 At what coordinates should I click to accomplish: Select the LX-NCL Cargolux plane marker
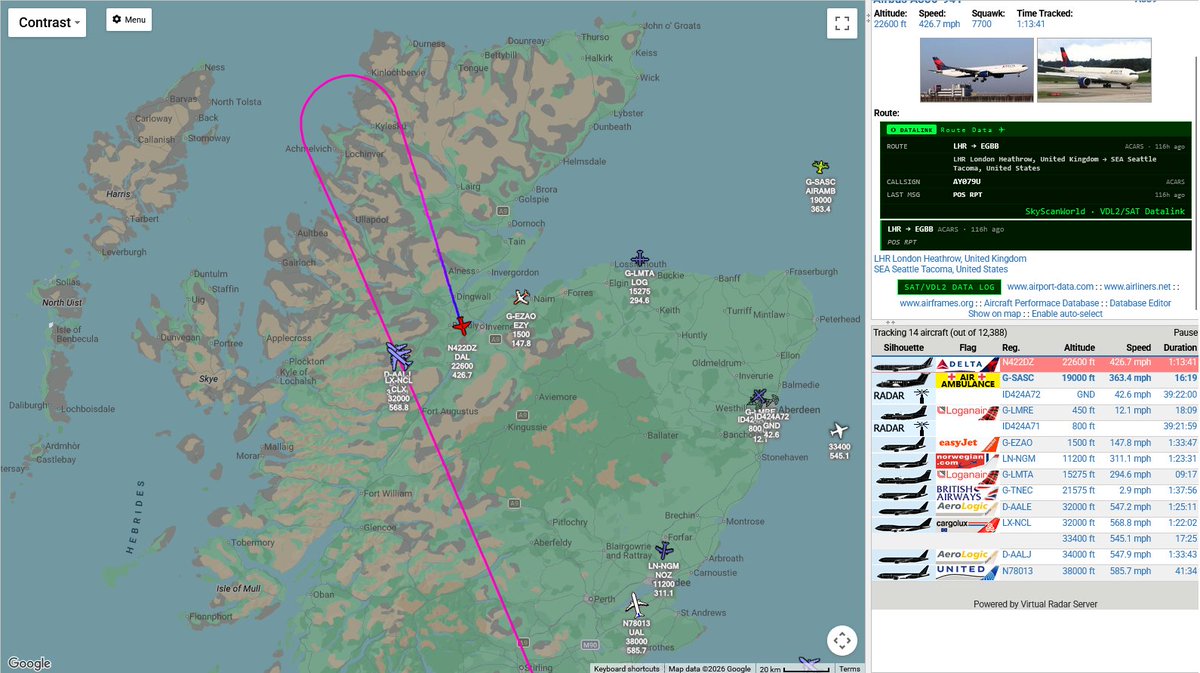point(399,358)
